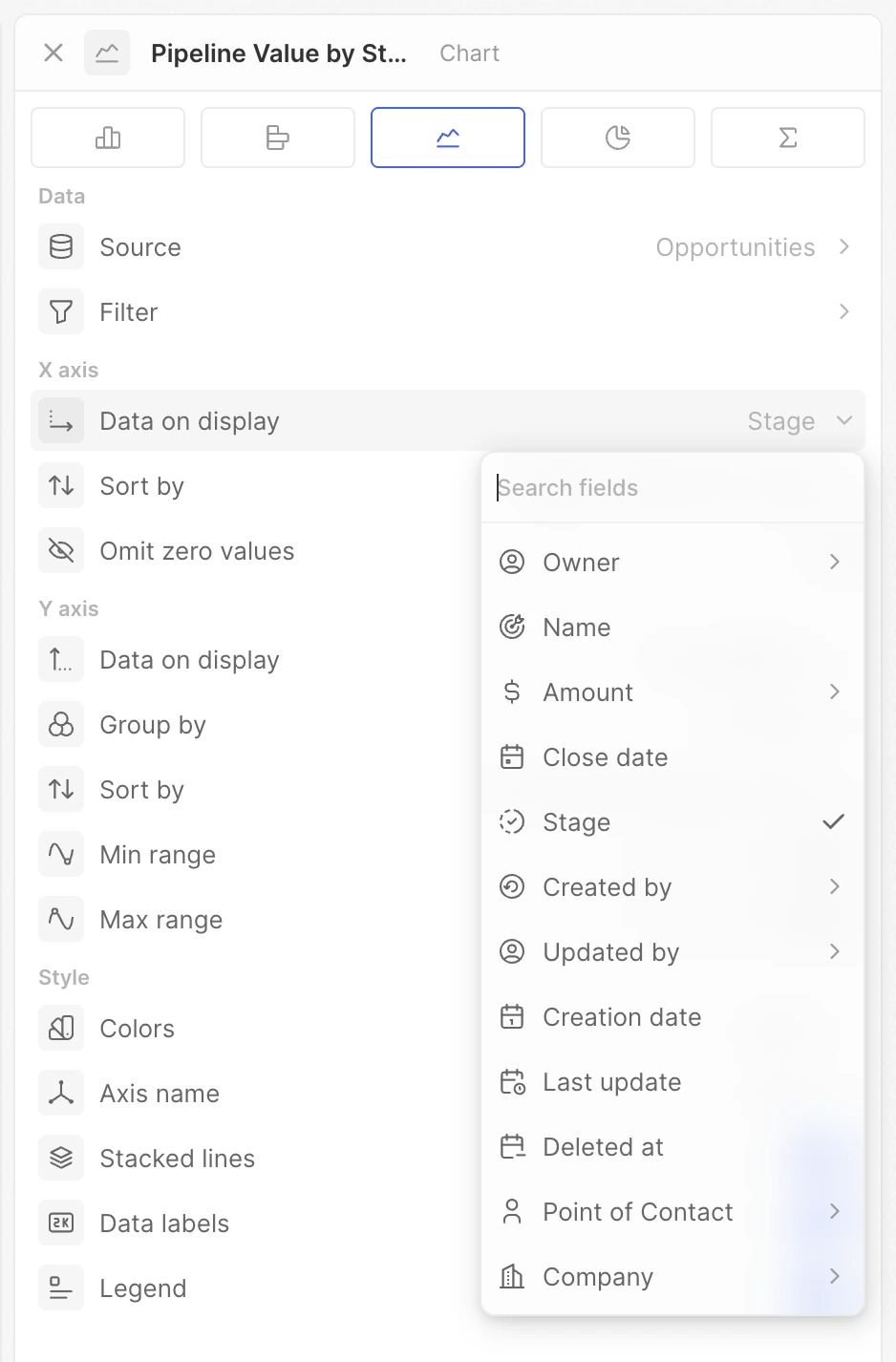
Task: Click the Stacked lines layers icon
Action: click(x=61, y=1158)
